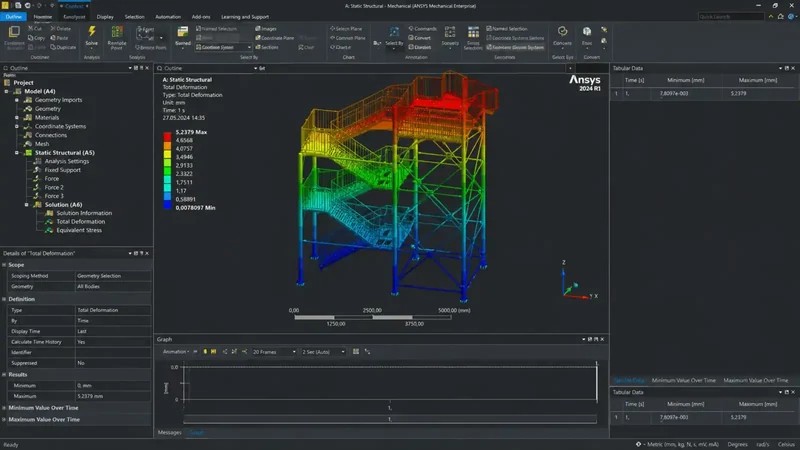Click the Delete icon in the ribbon
This screenshot has height=450, width=800.
tap(54, 29)
